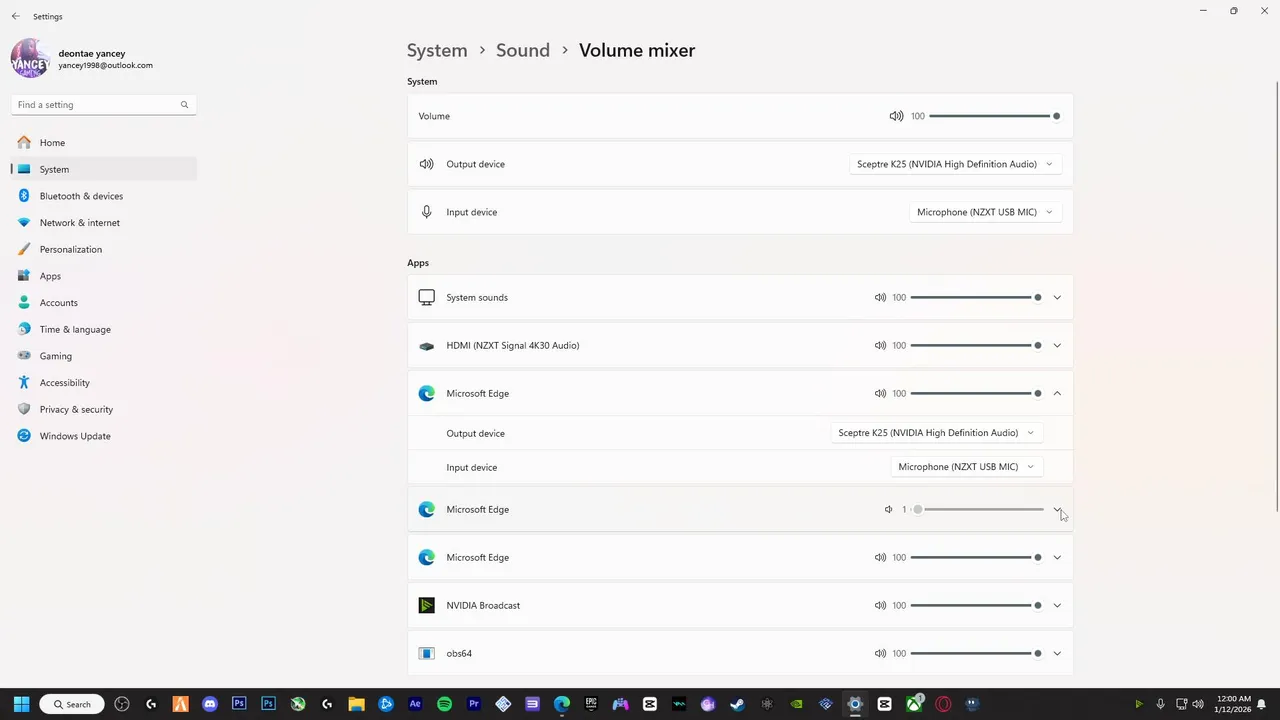1280x720 pixels.
Task: Mute obs64 via its speaker icon
Action: [880, 653]
